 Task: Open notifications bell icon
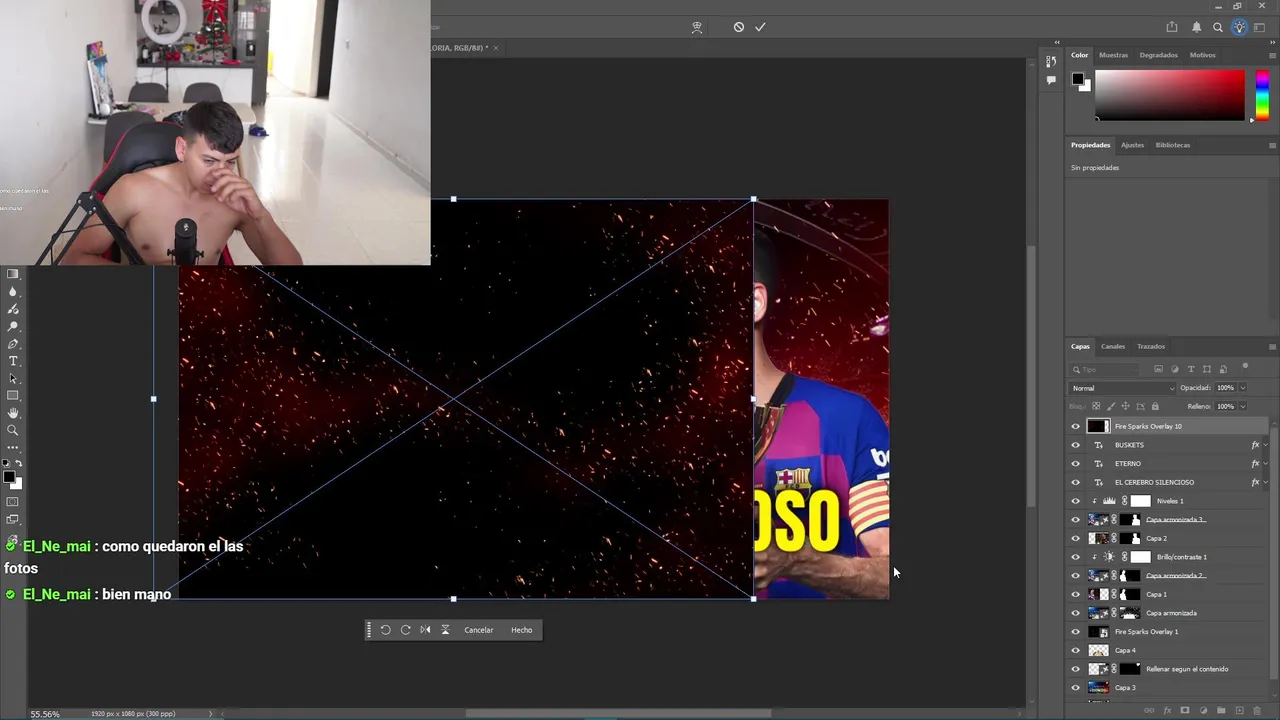pos(1196,27)
